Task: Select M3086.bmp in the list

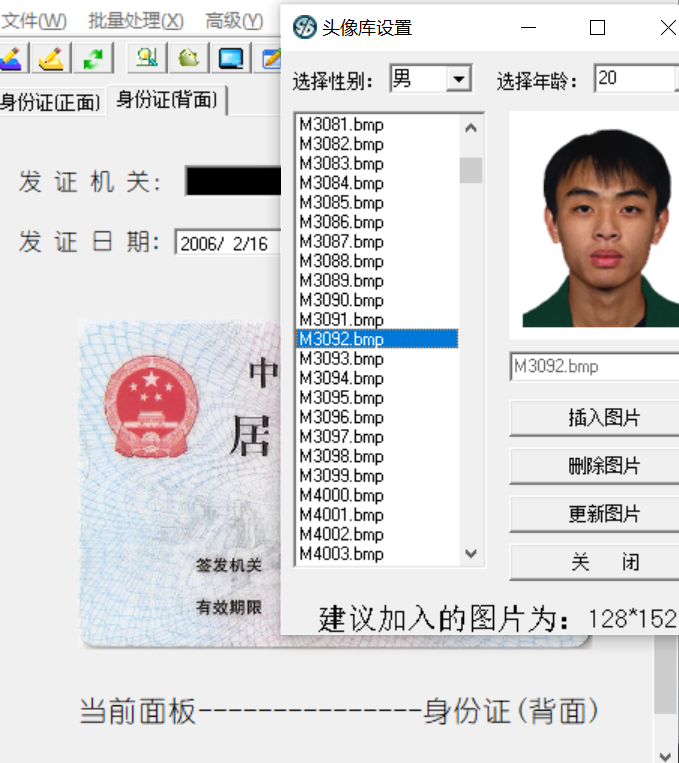Action: 377,222
